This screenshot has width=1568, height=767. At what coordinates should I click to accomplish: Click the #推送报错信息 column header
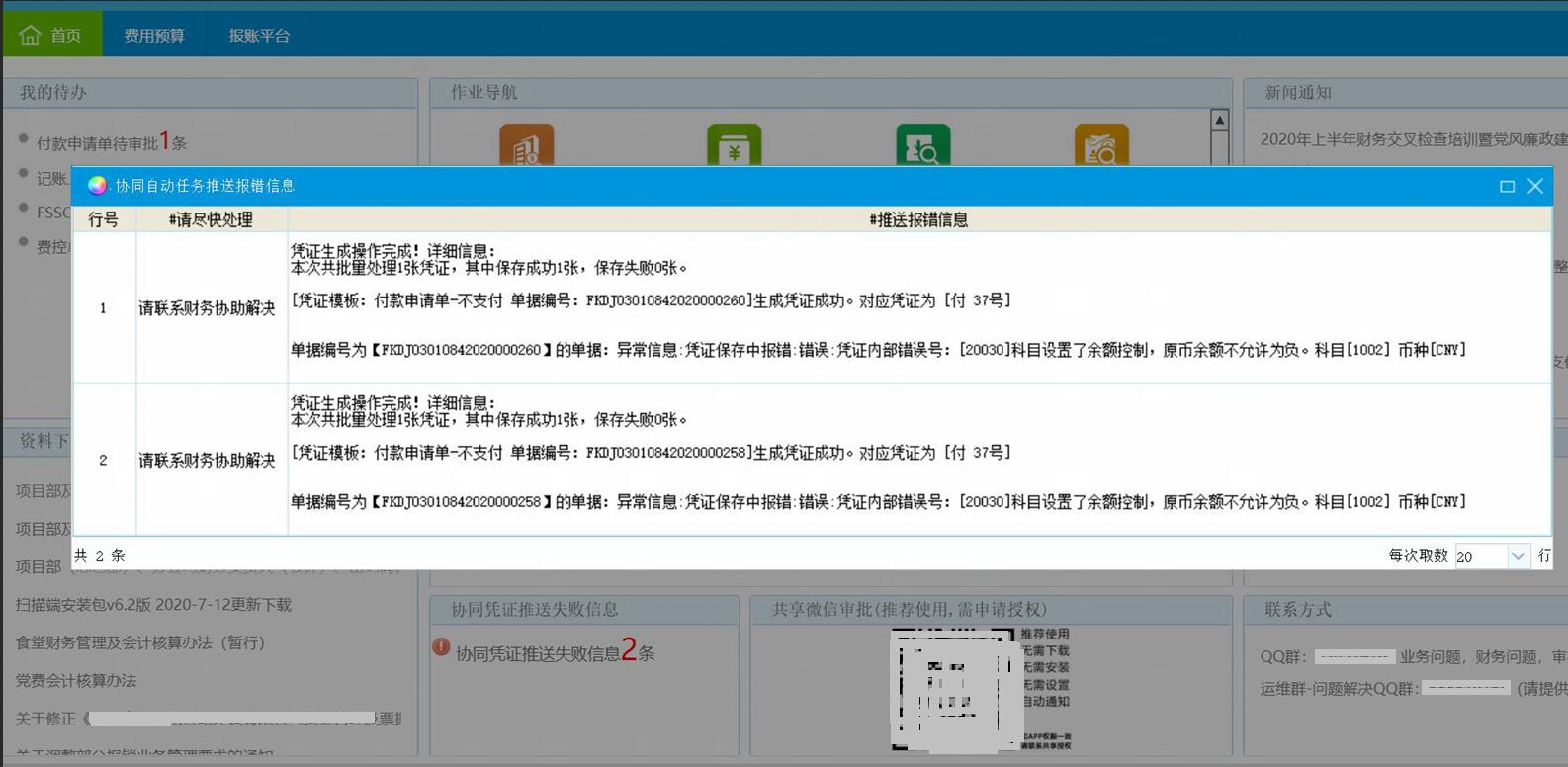tap(918, 219)
